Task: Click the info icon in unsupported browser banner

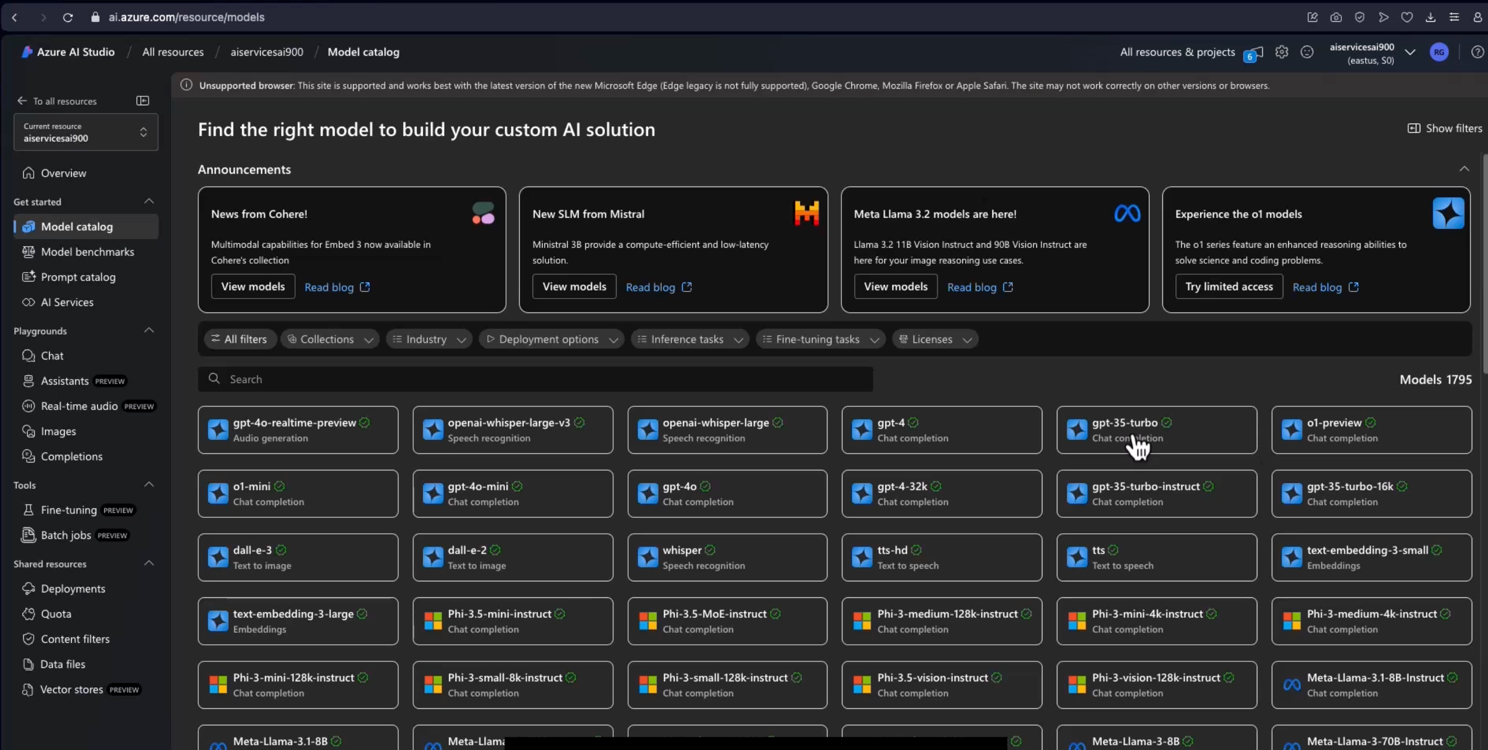Action: 186,85
